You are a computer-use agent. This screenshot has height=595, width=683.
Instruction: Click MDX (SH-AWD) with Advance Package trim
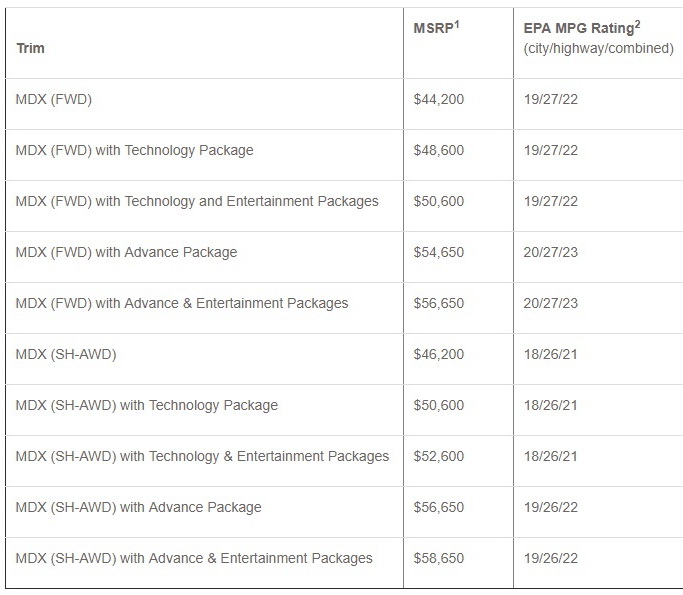[138, 507]
